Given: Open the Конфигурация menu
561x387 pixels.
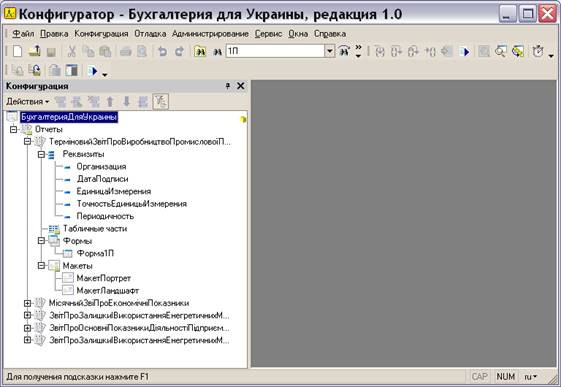Looking at the screenshot, I should [101, 34].
